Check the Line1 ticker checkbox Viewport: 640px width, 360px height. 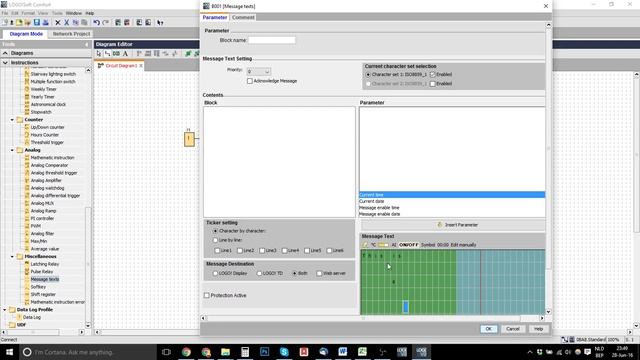coord(217,251)
